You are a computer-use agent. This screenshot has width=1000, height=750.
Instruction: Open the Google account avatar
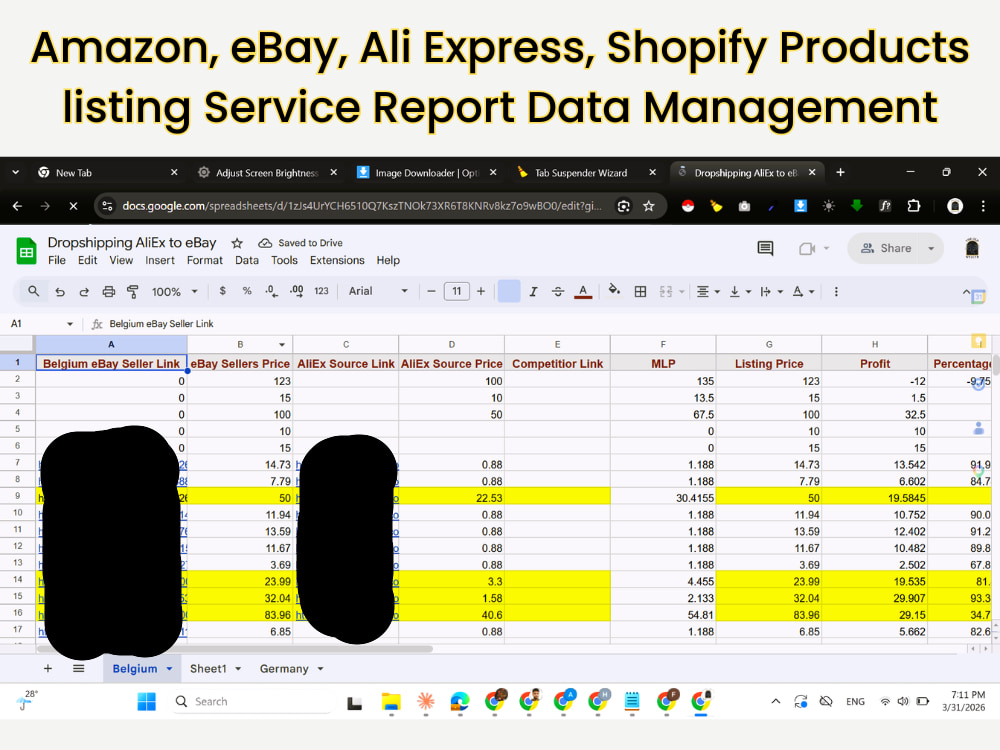[x=972, y=248]
